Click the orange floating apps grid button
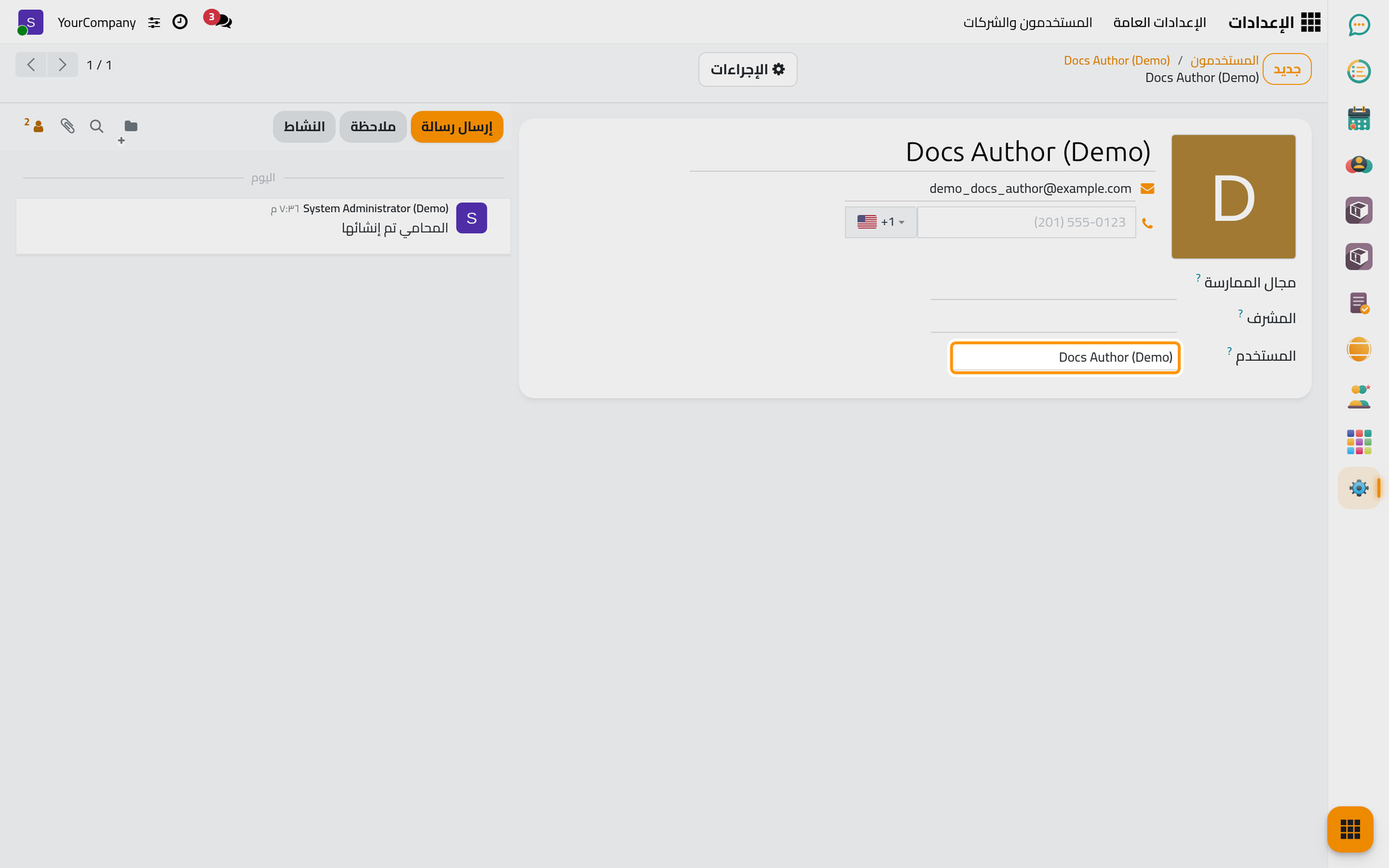1389x868 pixels. [1350, 829]
